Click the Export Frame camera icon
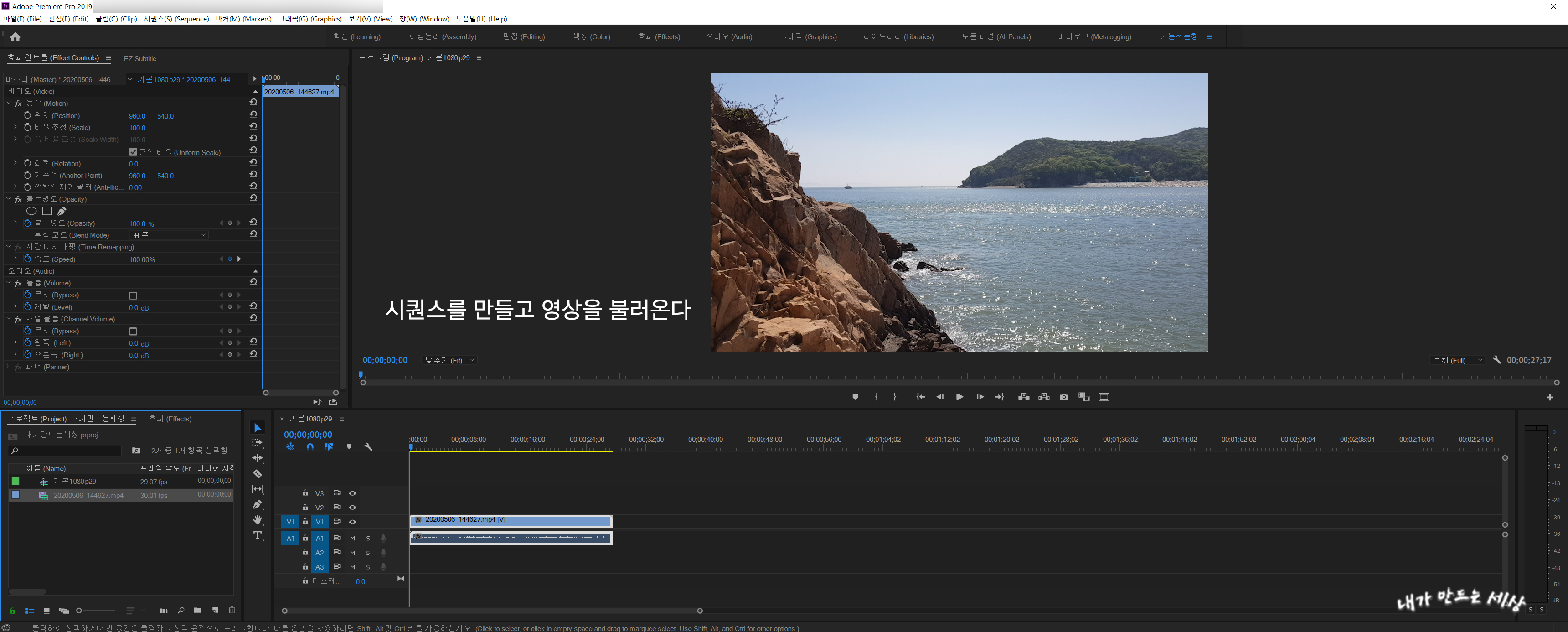Screen dimensions: 1568x632 click(x=1063, y=397)
